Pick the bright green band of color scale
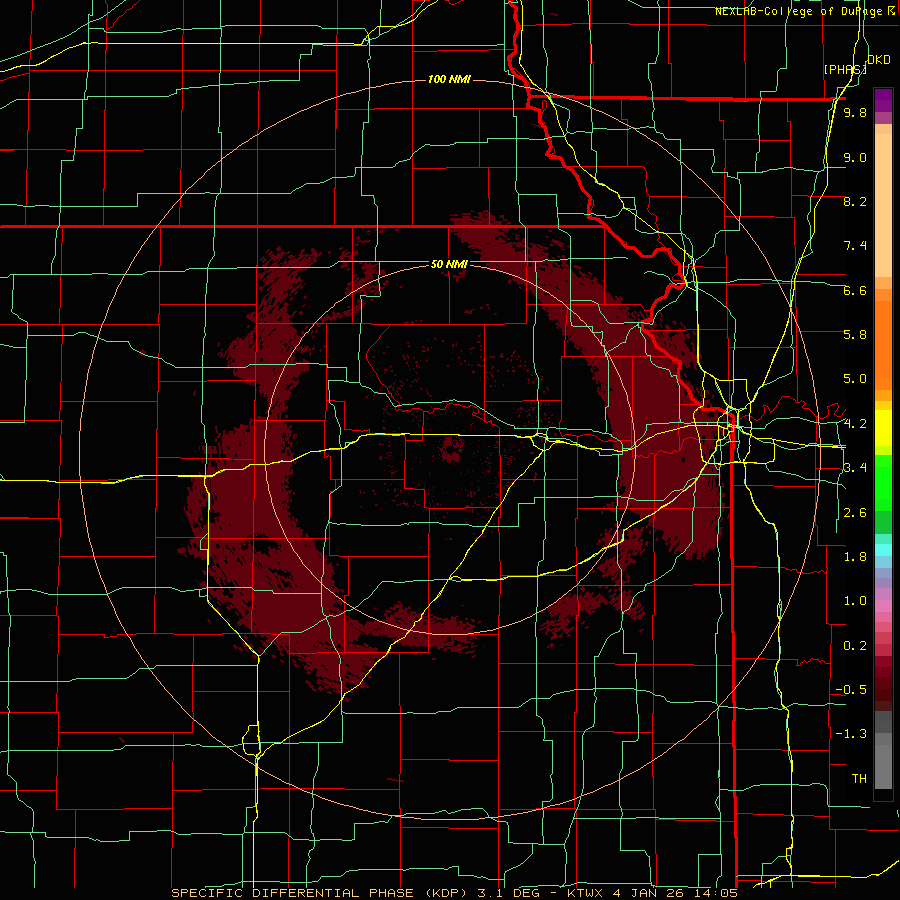 point(883,482)
